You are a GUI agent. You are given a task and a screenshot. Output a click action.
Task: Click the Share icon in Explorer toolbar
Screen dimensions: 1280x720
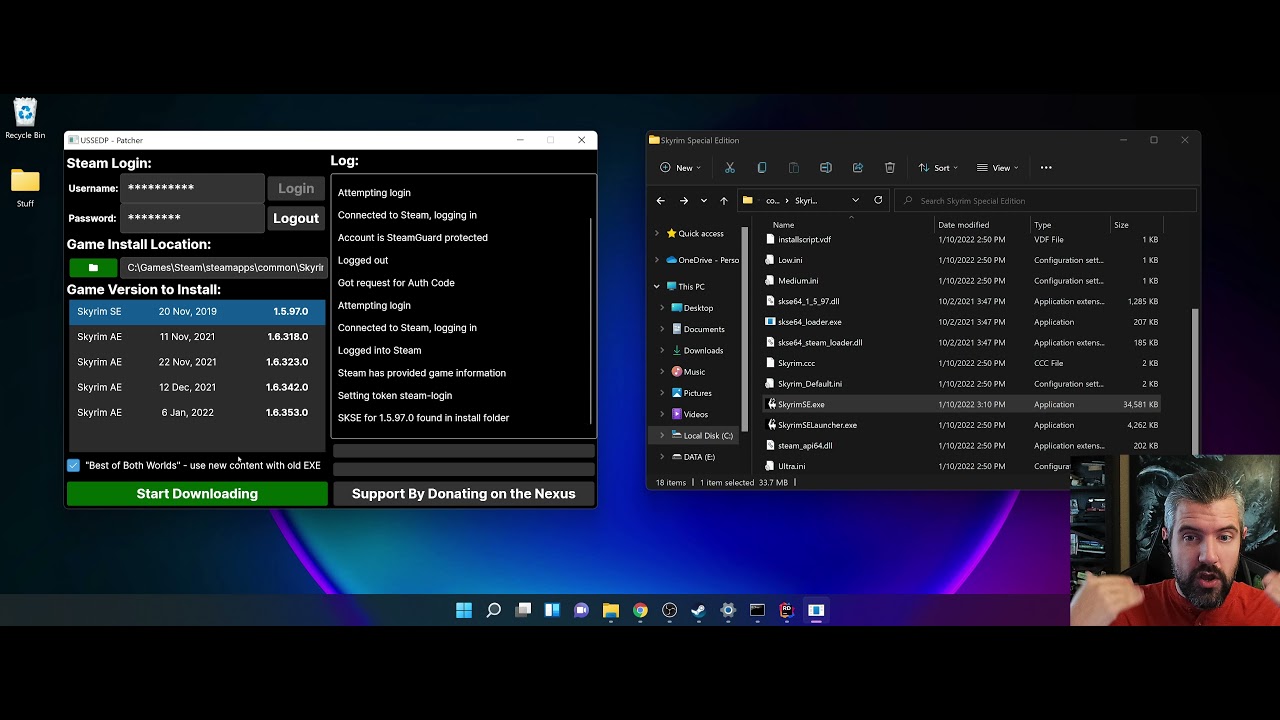pyautogui.click(x=858, y=168)
